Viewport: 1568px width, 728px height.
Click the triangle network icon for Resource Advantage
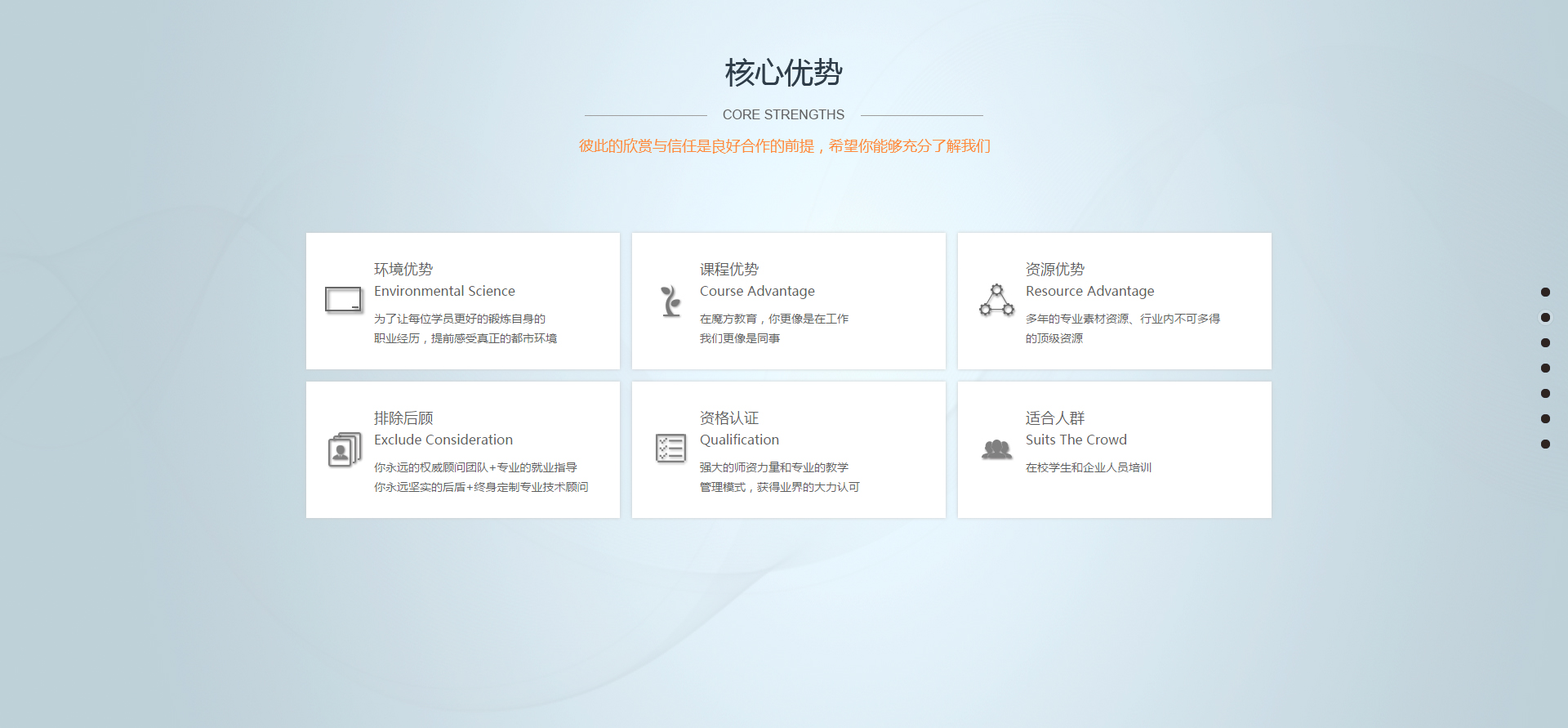(x=996, y=301)
